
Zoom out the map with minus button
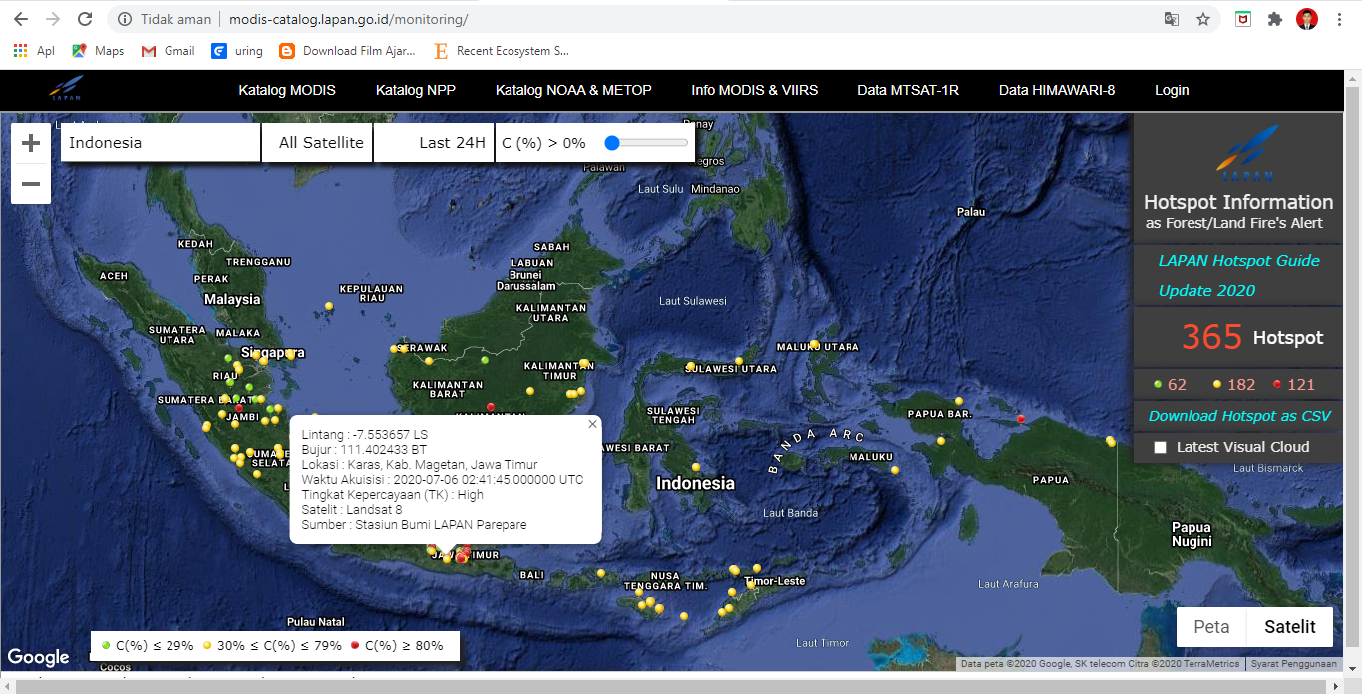31,184
